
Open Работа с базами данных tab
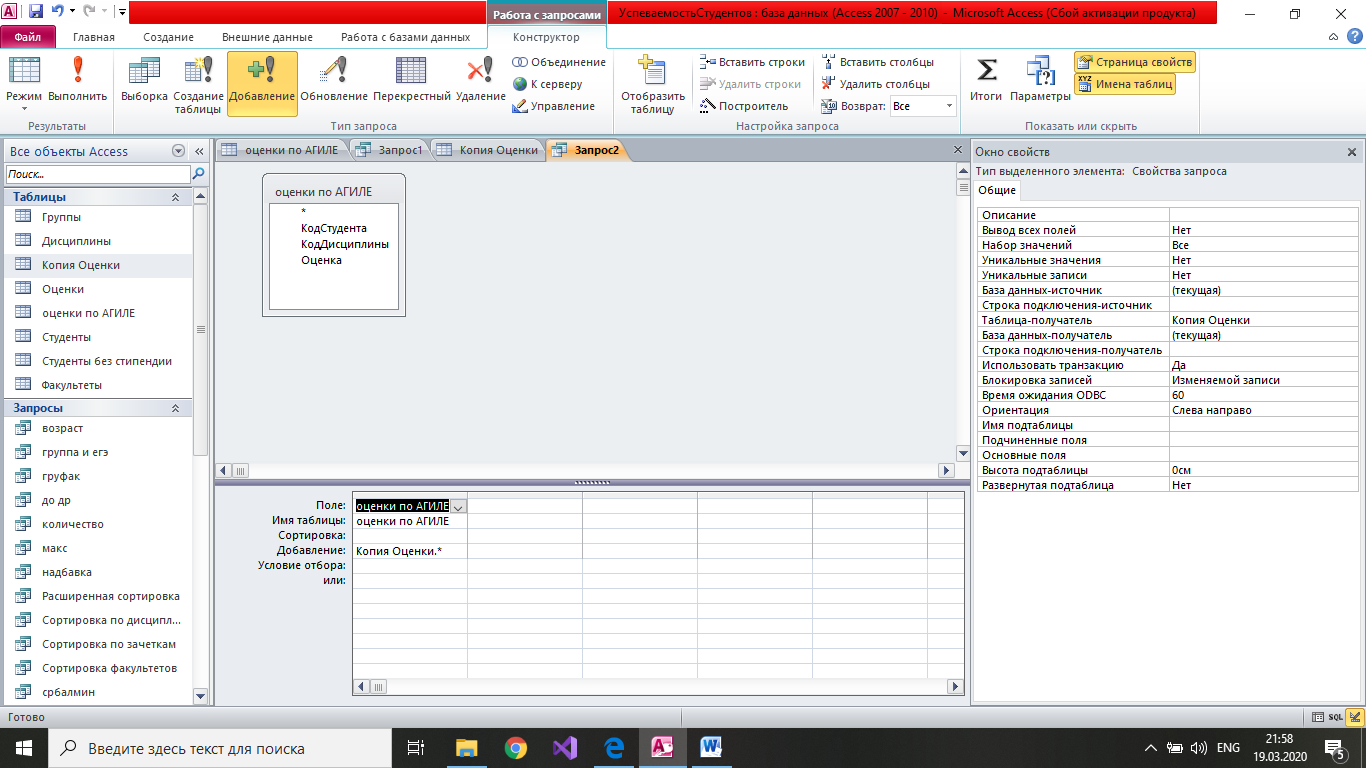405,37
